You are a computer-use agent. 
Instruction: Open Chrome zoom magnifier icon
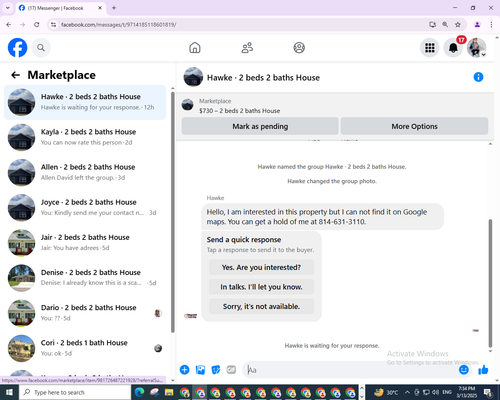pos(445,25)
